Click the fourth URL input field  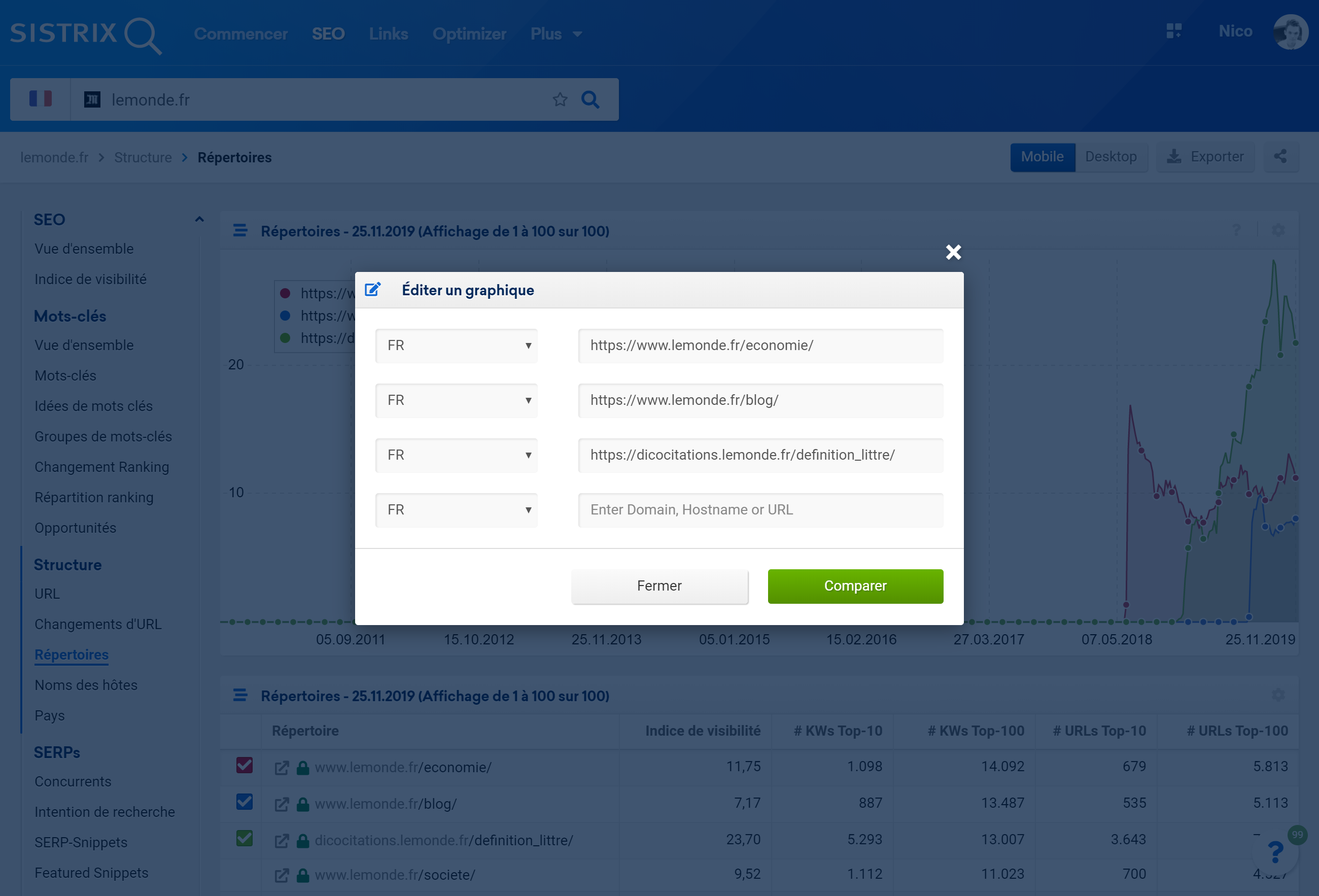point(761,510)
